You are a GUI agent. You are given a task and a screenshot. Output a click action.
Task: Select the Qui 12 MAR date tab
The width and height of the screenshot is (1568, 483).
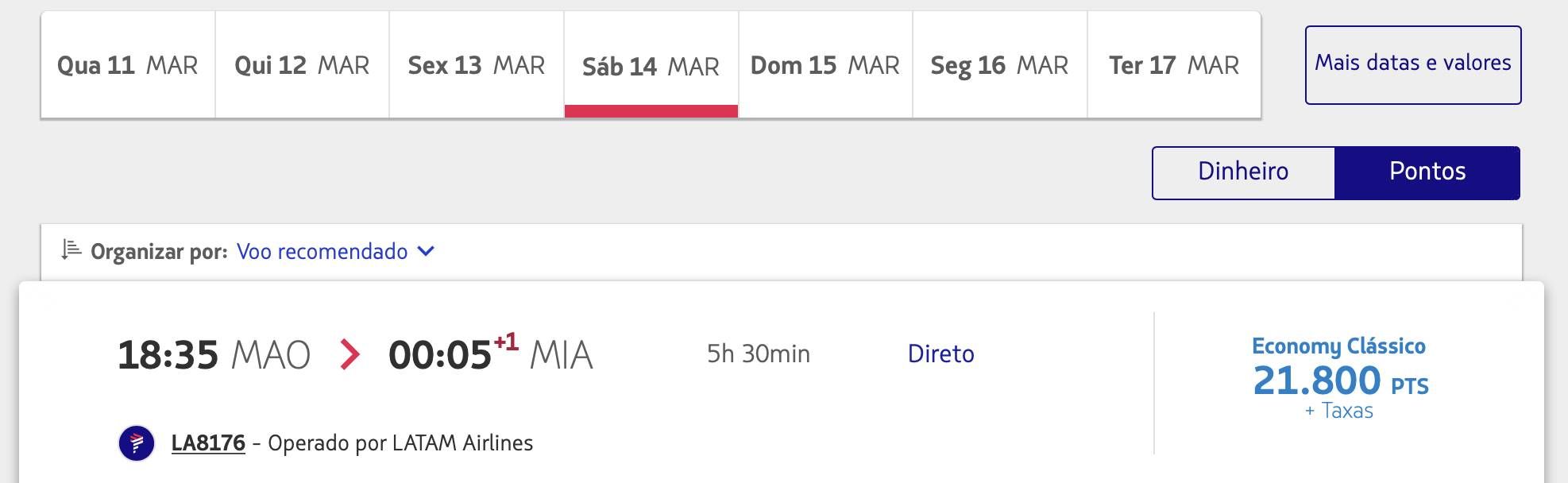[303, 65]
